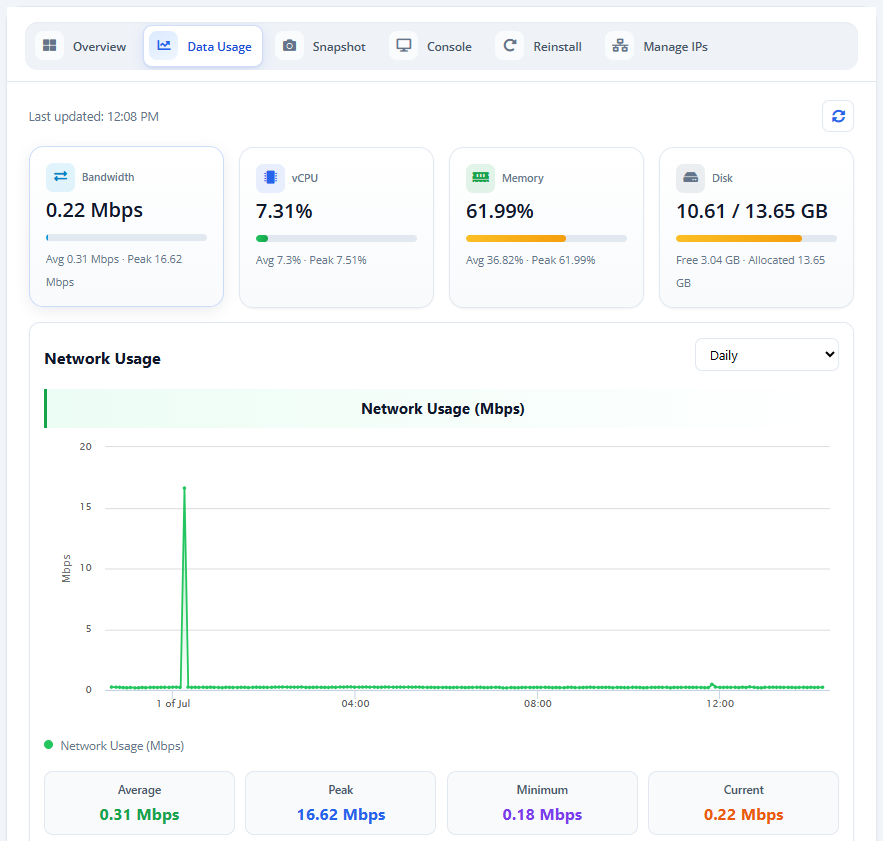The width and height of the screenshot is (883, 841).
Task: Click the '08:00' x-axis label
Action: pyautogui.click(x=538, y=704)
